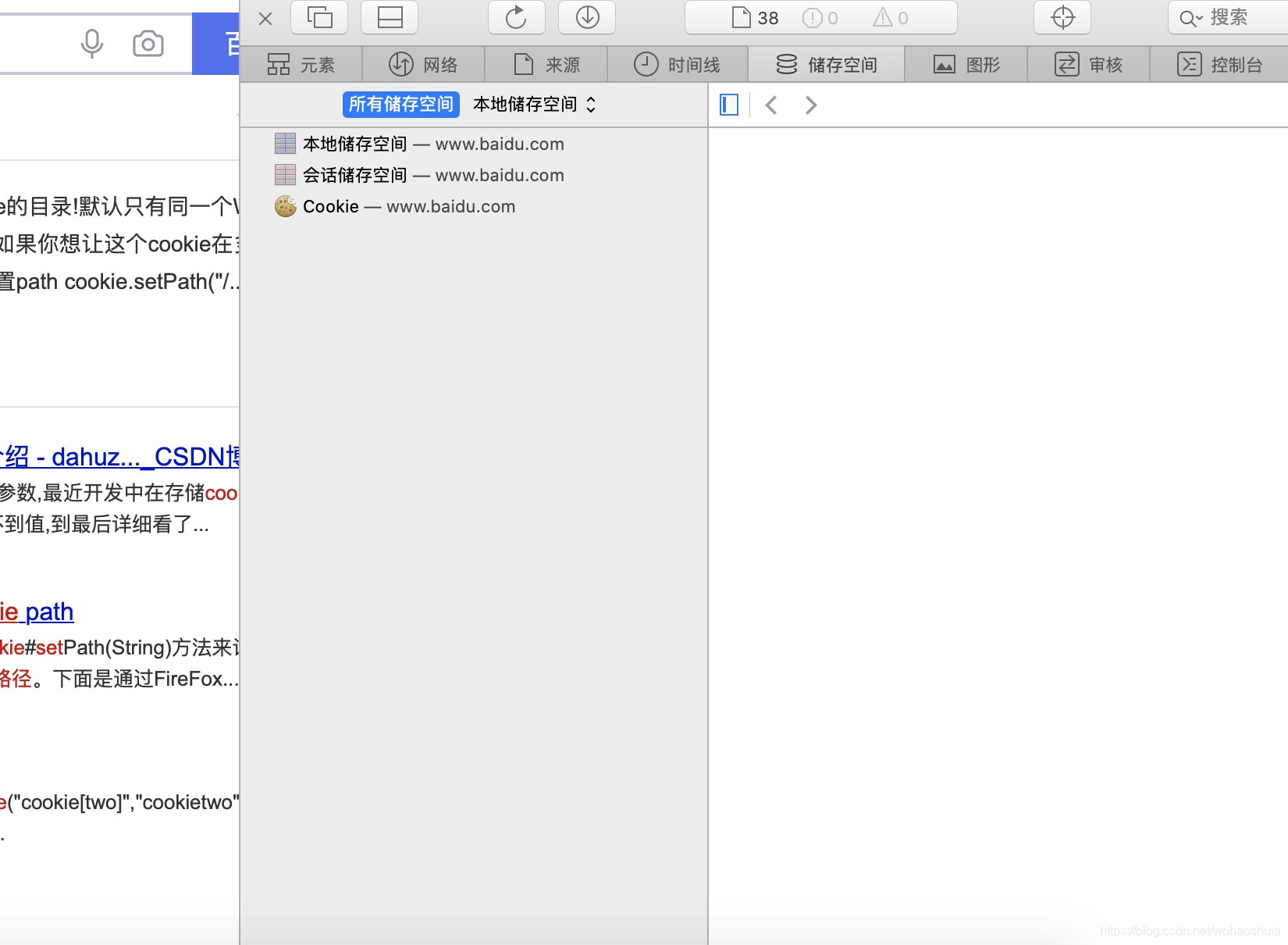Go forward in content view history
The image size is (1288, 945).
pyautogui.click(x=811, y=105)
